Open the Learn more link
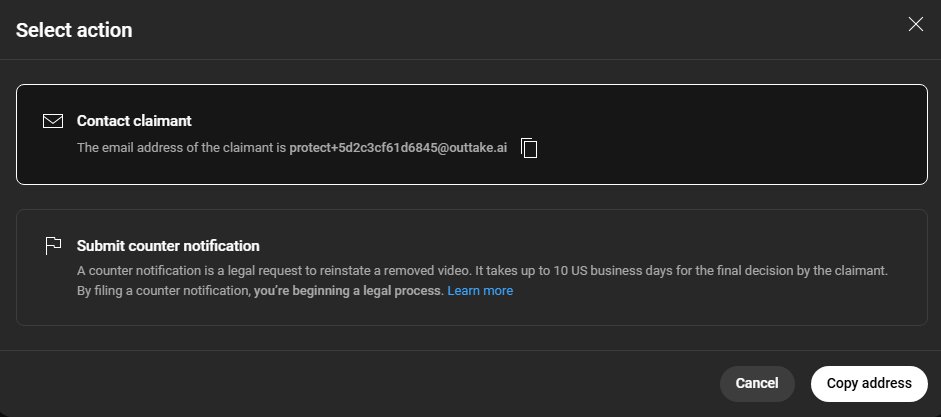The height and width of the screenshot is (417, 941). pyautogui.click(x=480, y=291)
